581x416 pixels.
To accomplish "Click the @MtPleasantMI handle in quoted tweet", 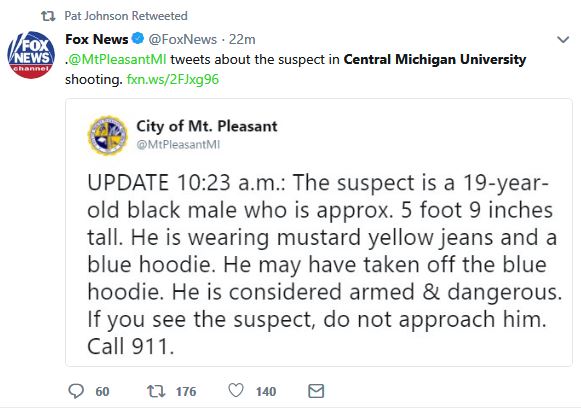I will [x=178, y=144].
